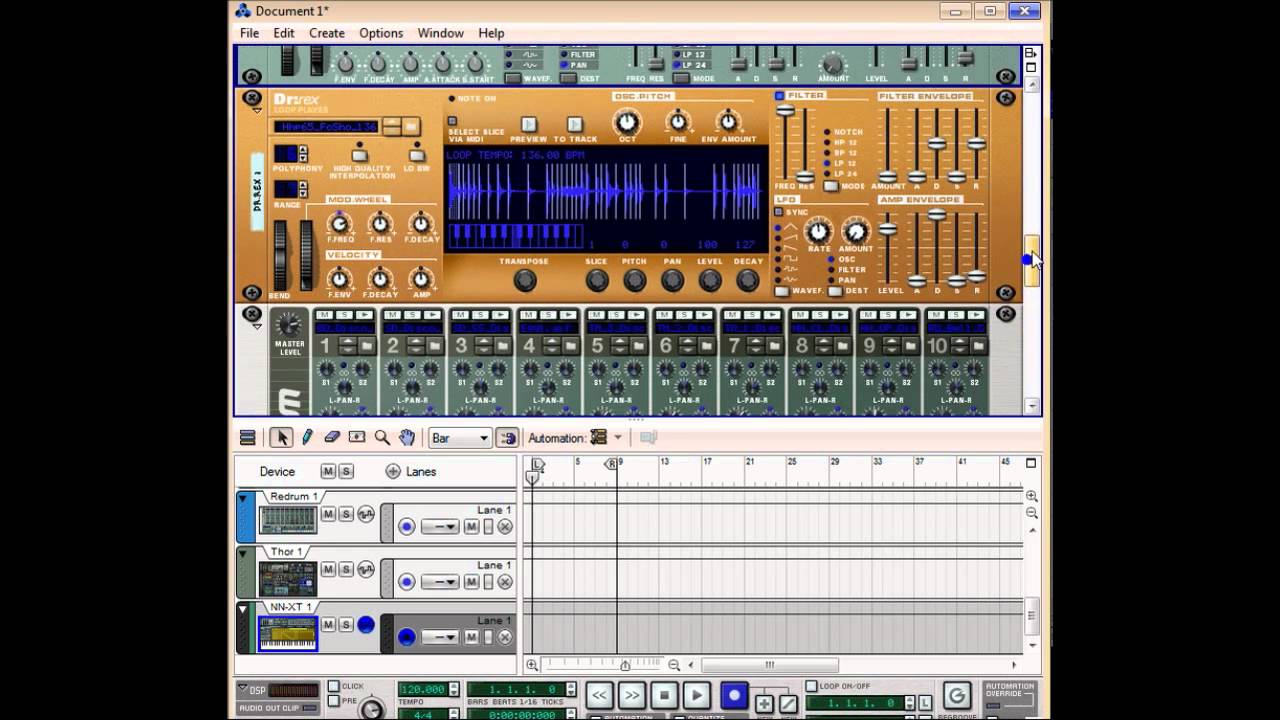Viewport: 1280px width, 720px height.
Task: Select the Razor tool next to Eraser
Action: click(x=357, y=437)
